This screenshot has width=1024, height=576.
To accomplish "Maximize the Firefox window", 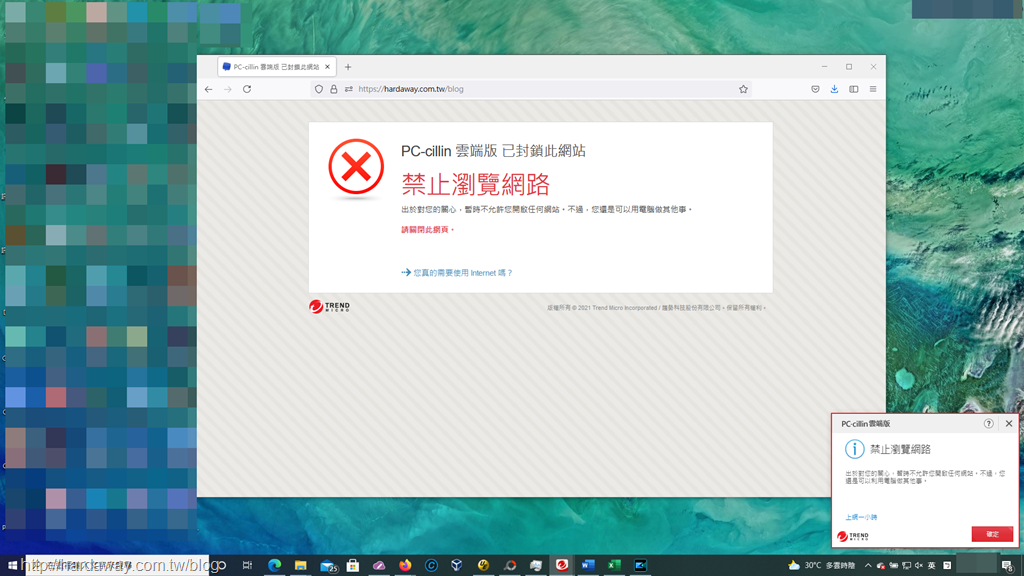I will point(849,67).
